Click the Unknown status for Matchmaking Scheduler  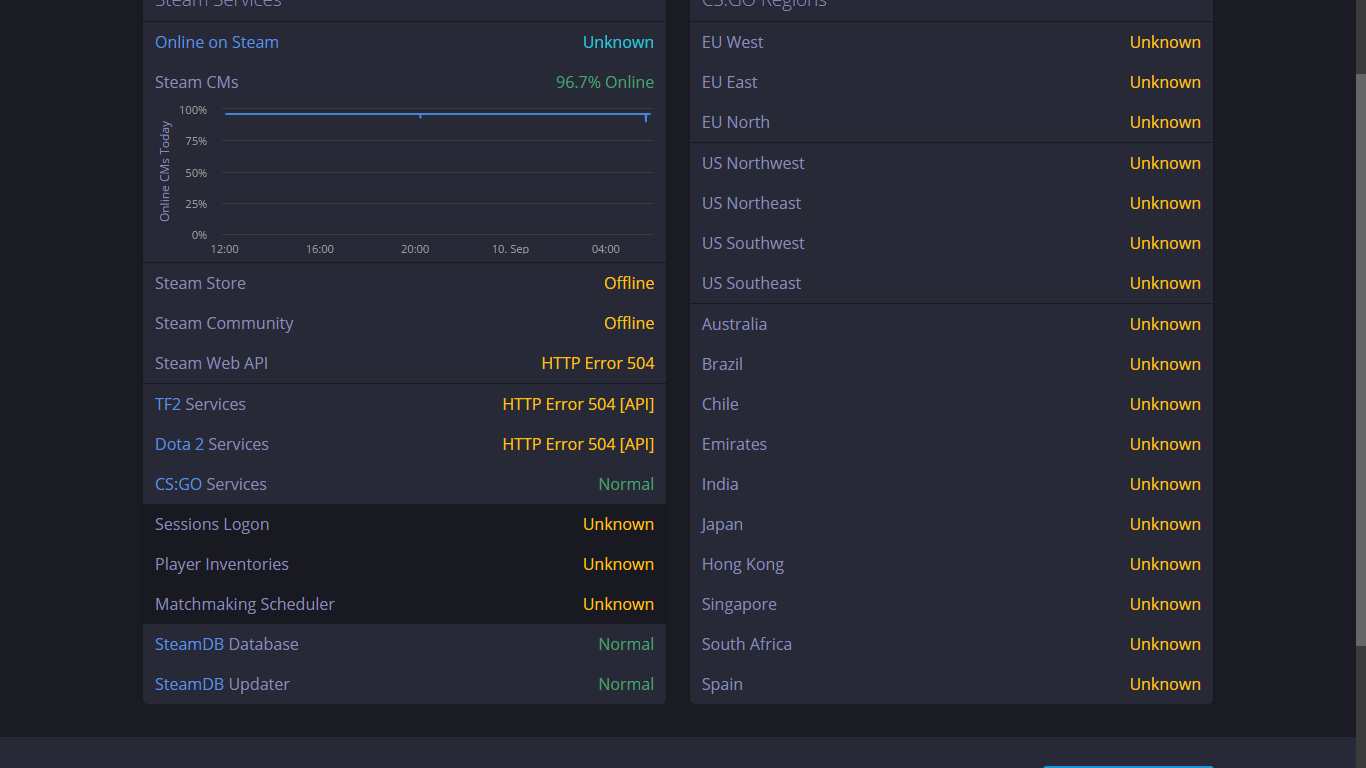tap(618, 604)
